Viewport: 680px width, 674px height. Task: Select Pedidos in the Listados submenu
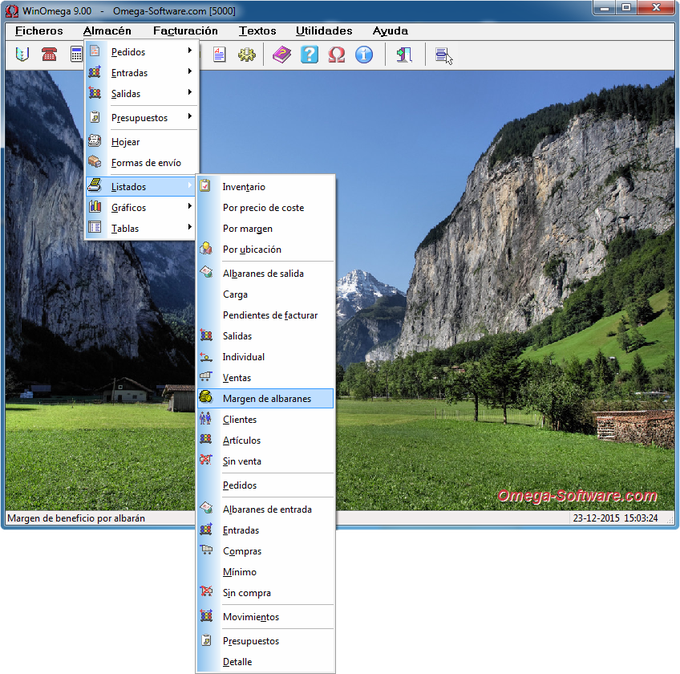(x=265, y=485)
